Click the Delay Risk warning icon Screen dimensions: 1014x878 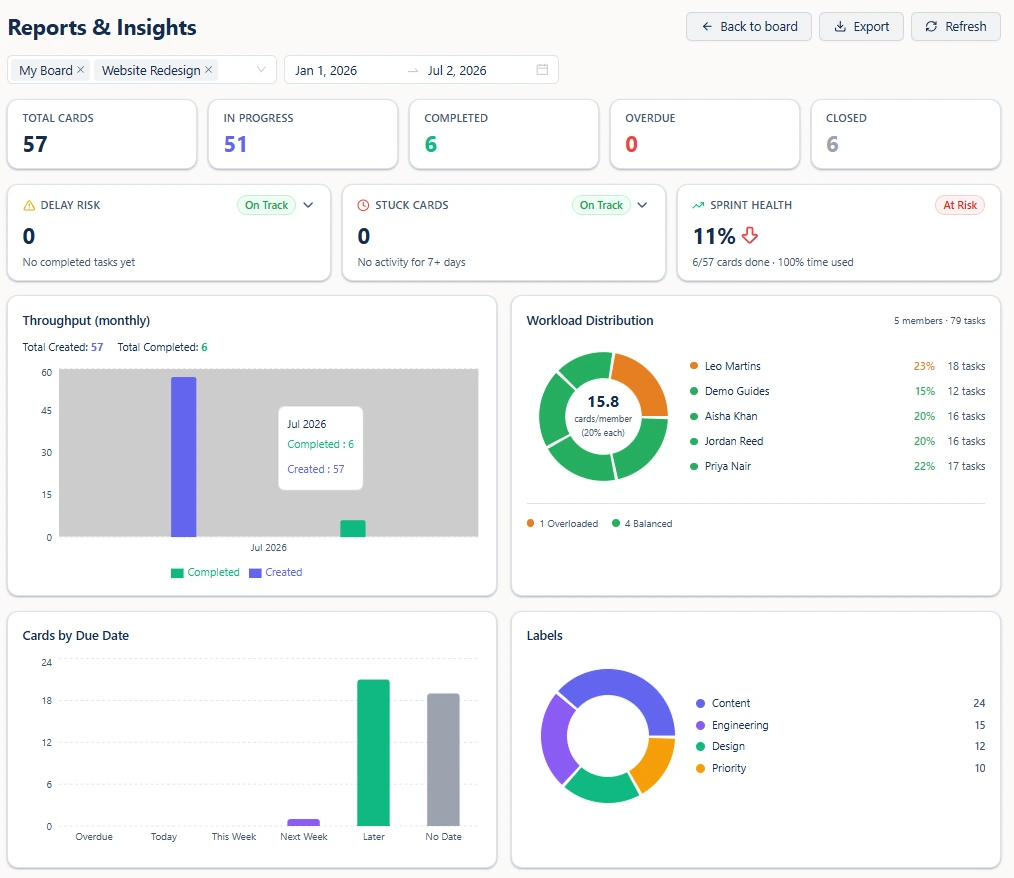point(29,205)
